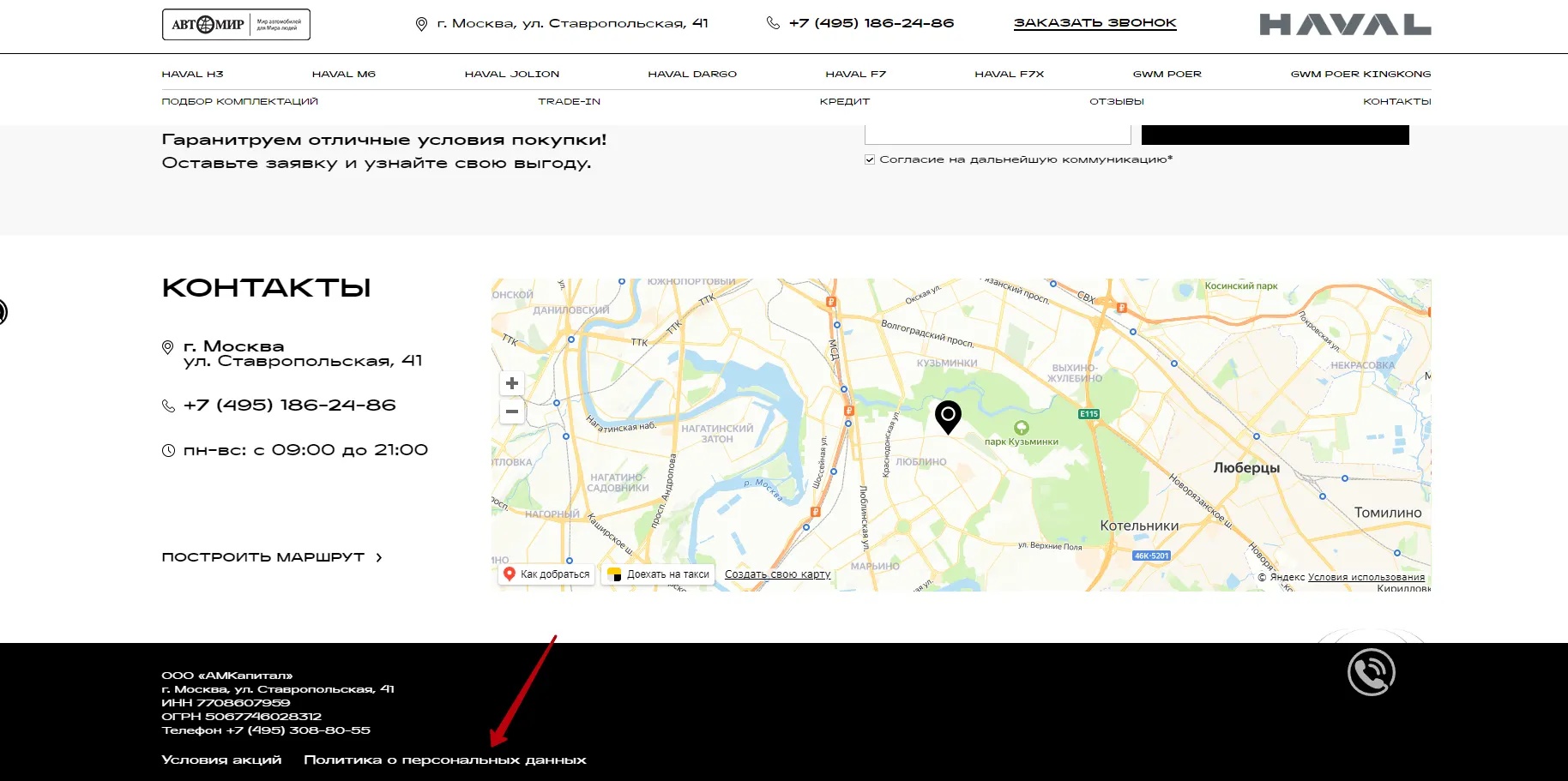Screen dimensions: 1568x781
Task: Click the black form submit button
Action: [1275, 135]
